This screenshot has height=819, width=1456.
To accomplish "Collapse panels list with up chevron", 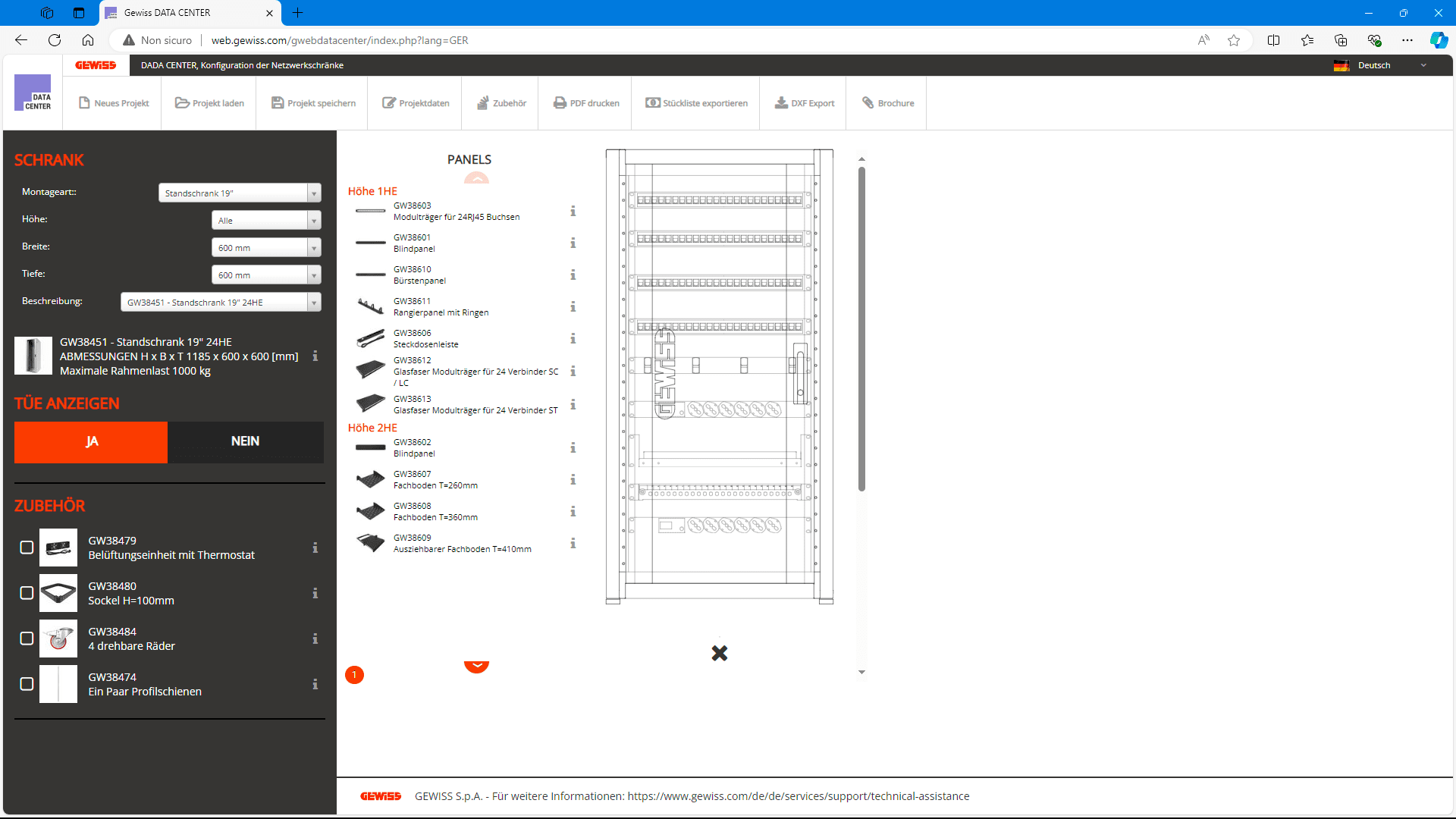I will (x=476, y=178).
